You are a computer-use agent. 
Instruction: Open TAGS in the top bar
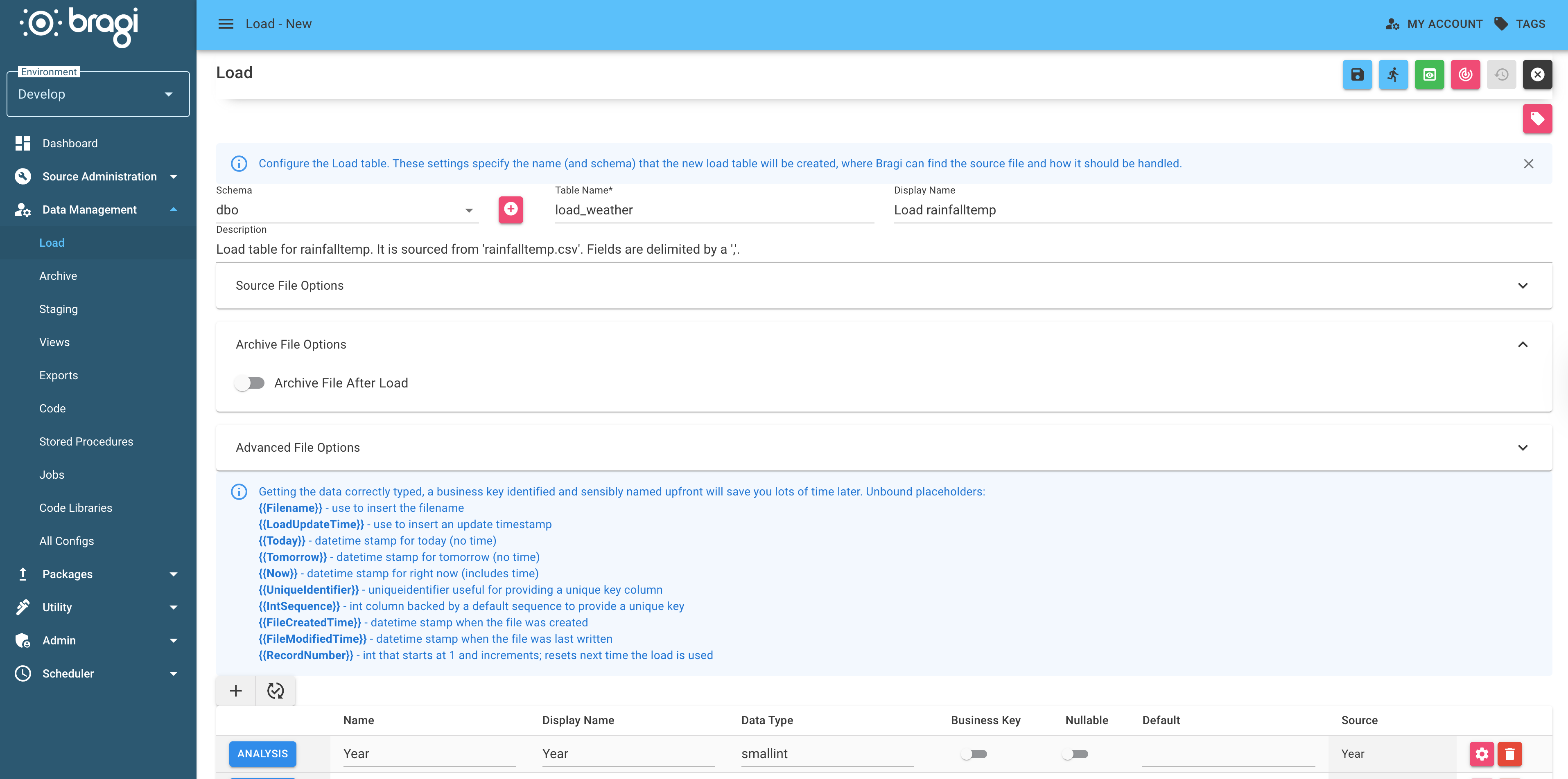tap(1519, 24)
